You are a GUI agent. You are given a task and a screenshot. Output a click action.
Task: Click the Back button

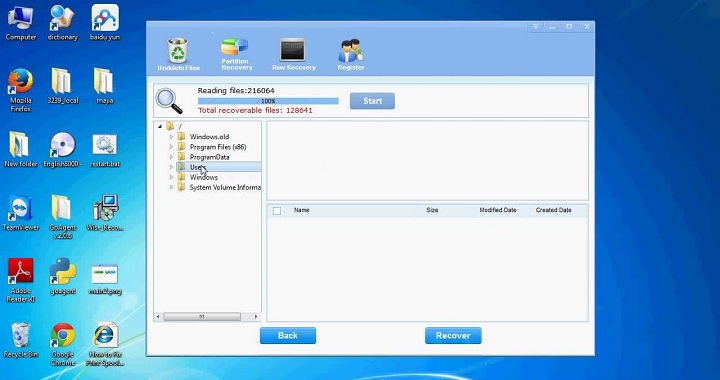click(x=288, y=335)
